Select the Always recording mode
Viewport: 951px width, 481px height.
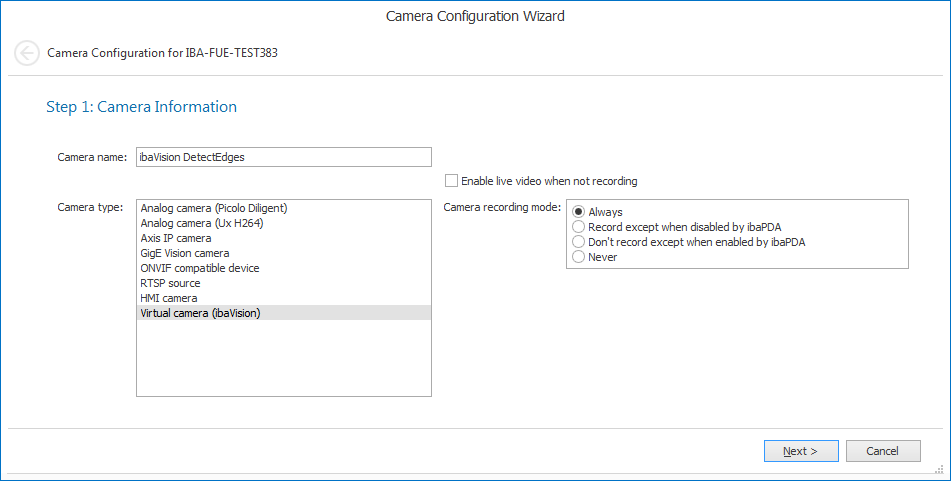579,212
